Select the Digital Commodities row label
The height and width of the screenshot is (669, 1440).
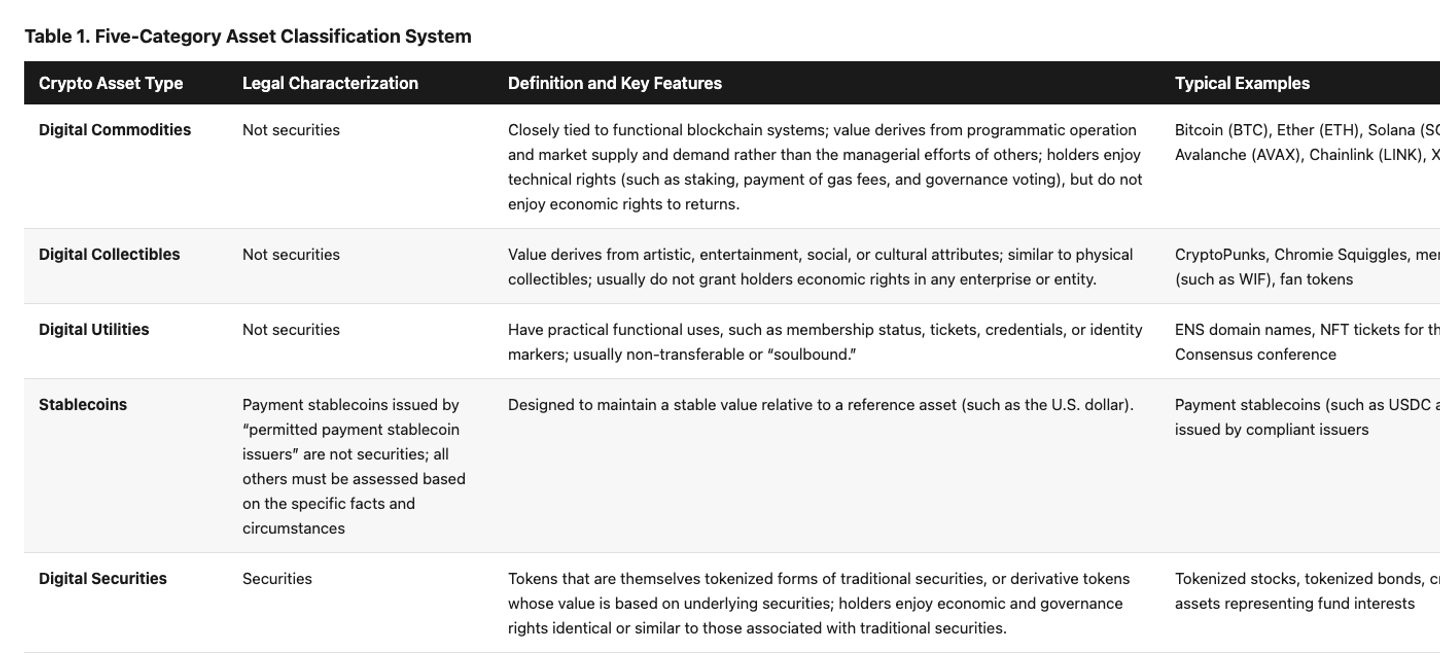115,130
